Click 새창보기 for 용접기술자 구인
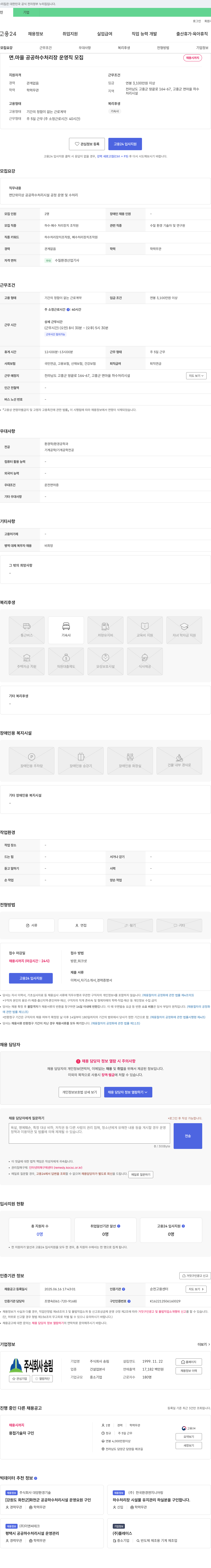Image resolution: width=211 pixels, height=1568 pixels. pos(189,1446)
